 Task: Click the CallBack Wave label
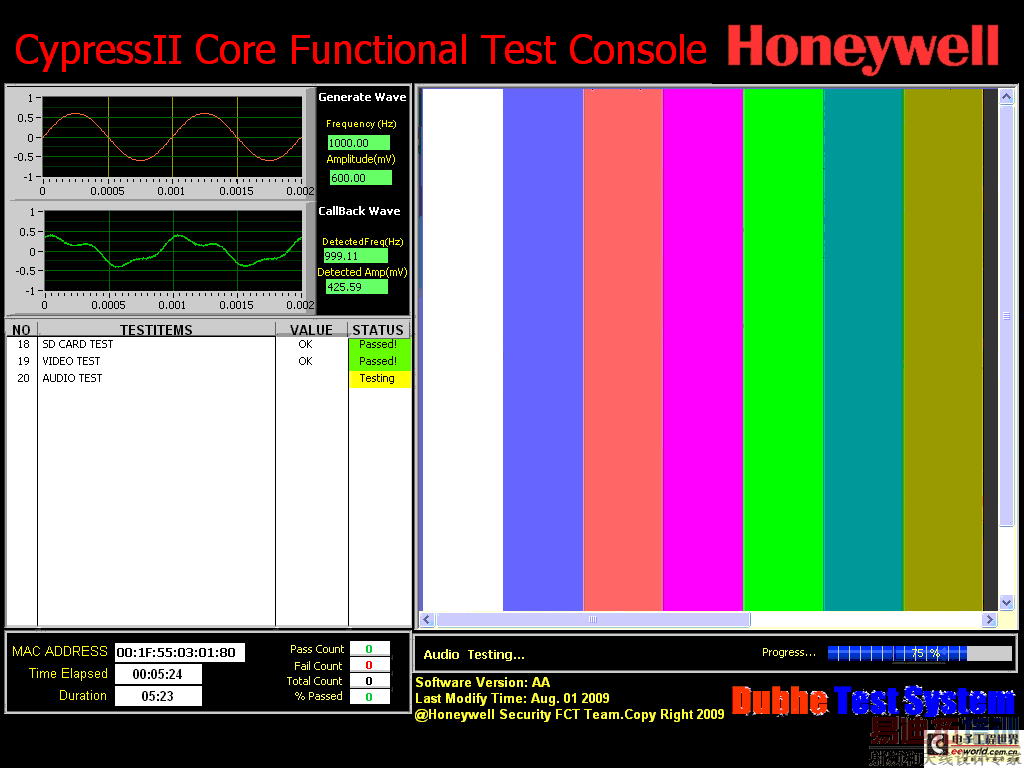359,211
